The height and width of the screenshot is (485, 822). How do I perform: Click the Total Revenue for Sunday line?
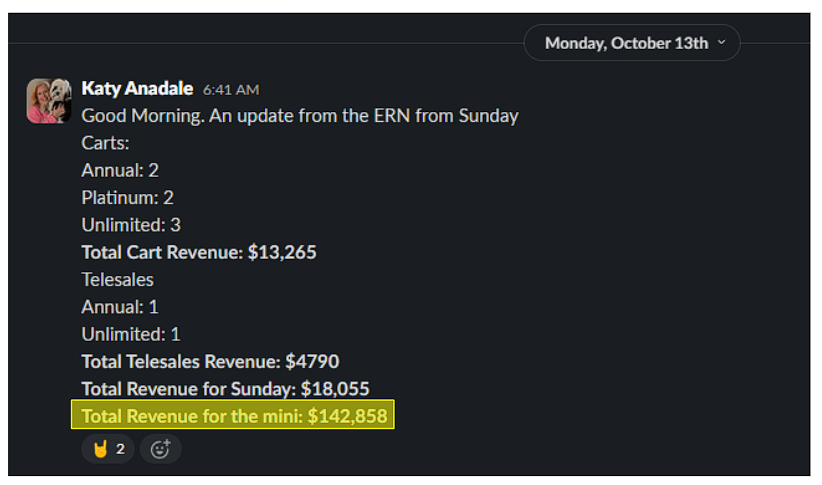[x=226, y=388]
